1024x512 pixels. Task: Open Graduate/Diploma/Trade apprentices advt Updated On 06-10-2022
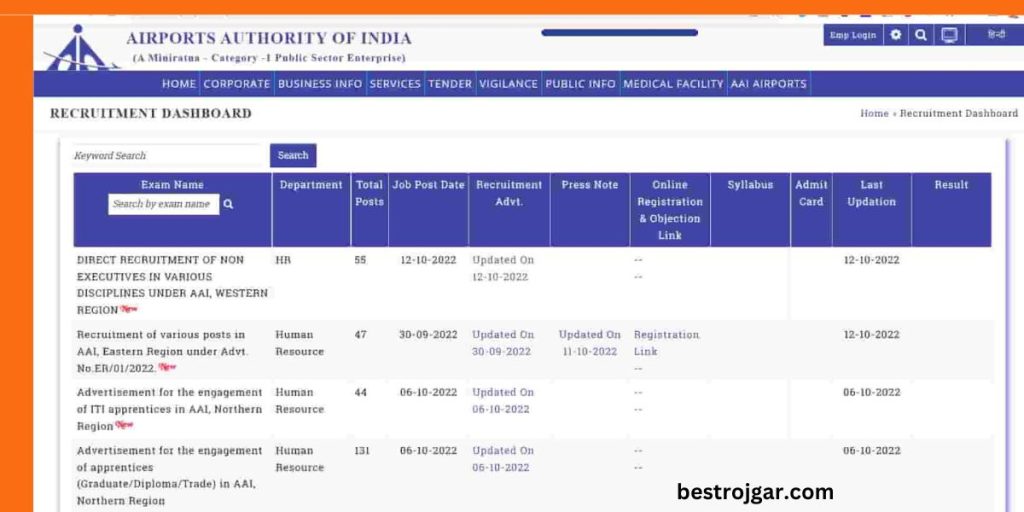click(503, 459)
